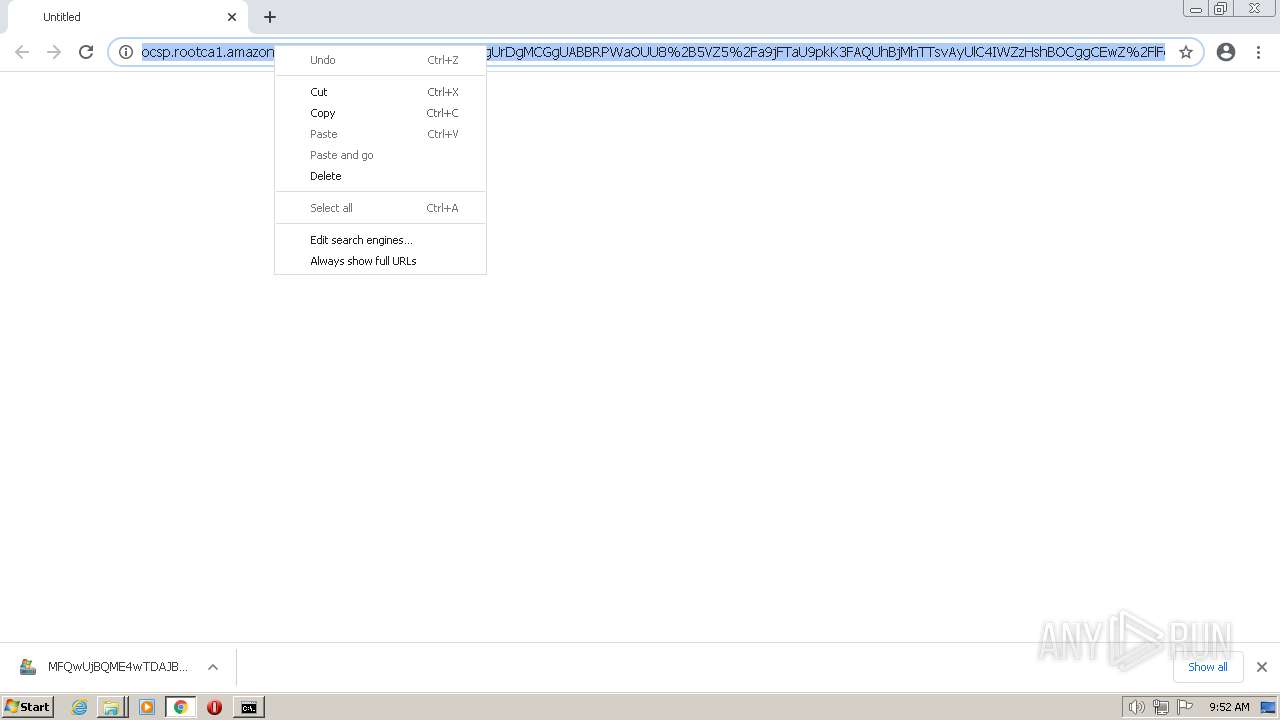1280x720 pixels.
Task: Open Action Center flag tray icon
Action: pyautogui.click(x=1185, y=707)
